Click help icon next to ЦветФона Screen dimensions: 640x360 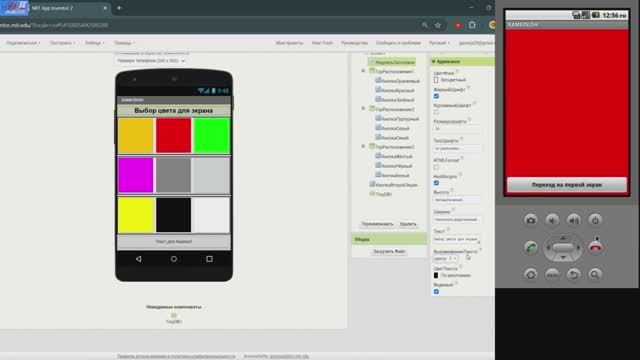click(458, 72)
